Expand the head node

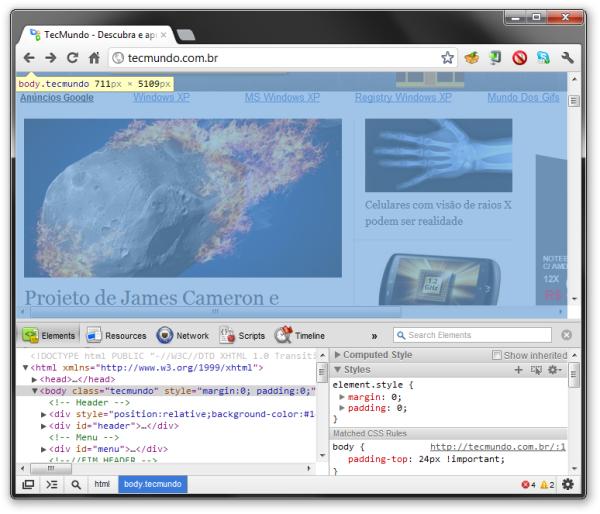click(34, 380)
